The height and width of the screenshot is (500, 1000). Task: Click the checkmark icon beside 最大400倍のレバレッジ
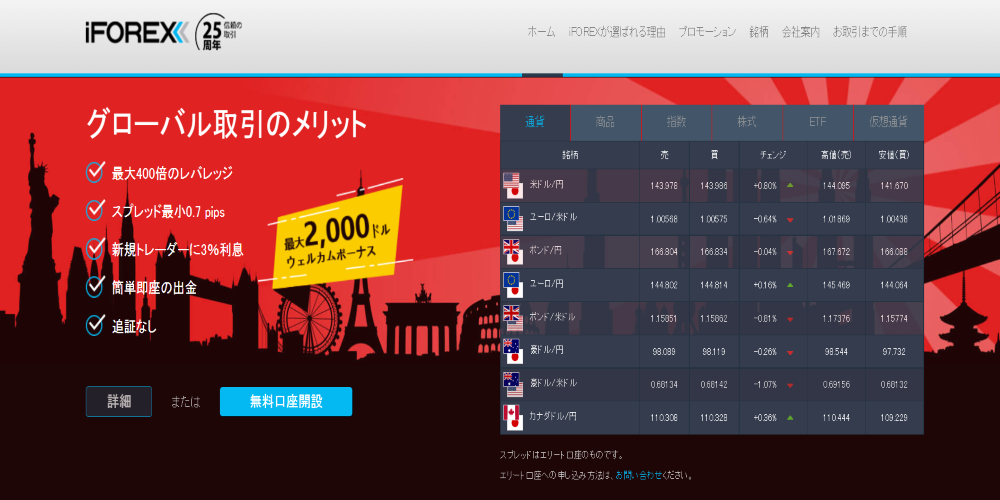(x=94, y=172)
